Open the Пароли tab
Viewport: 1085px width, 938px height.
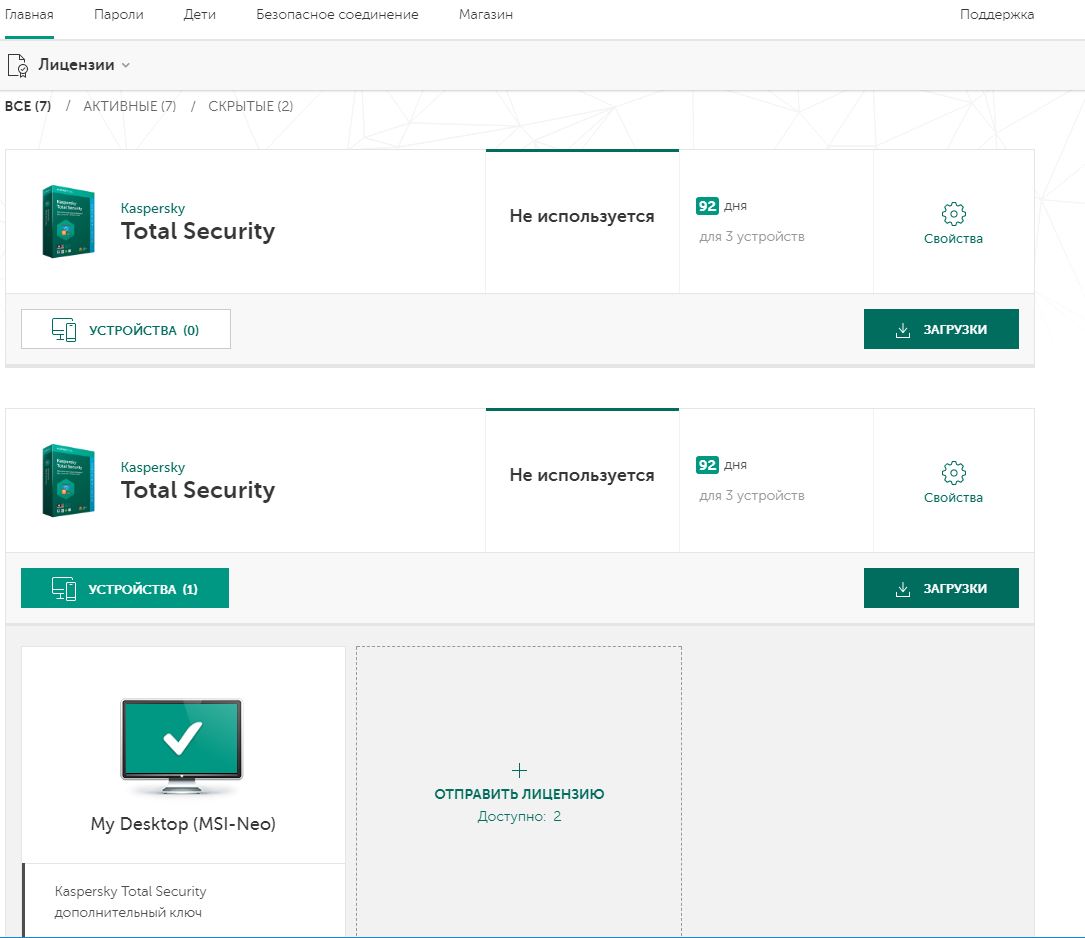click(x=119, y=15)
